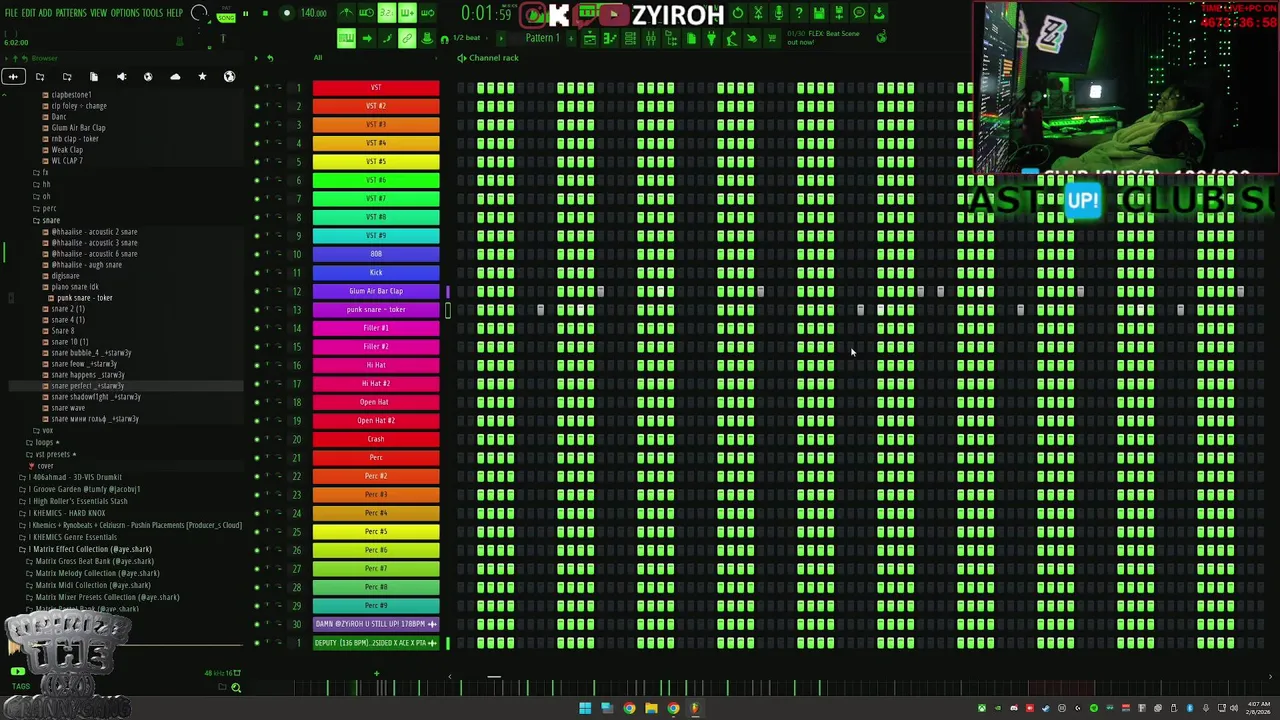Open the project info page icon
The image size is (1280, 720).
(691, 38)
